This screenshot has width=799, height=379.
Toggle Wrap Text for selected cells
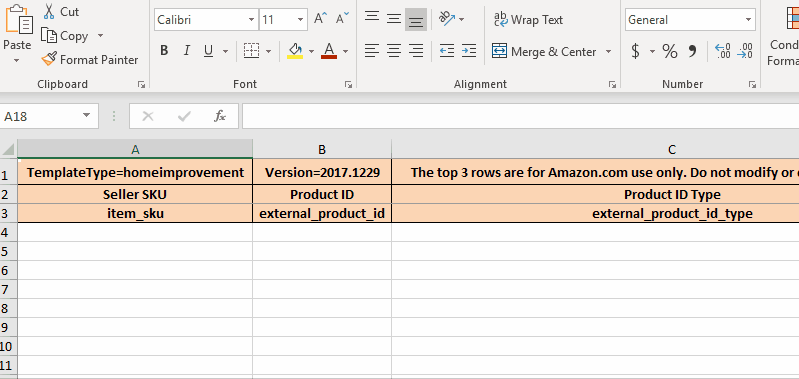tap(528, 20)
